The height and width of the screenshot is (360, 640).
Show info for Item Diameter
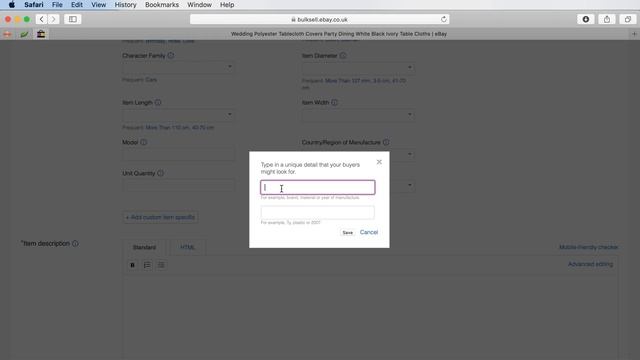pos(343,56)
